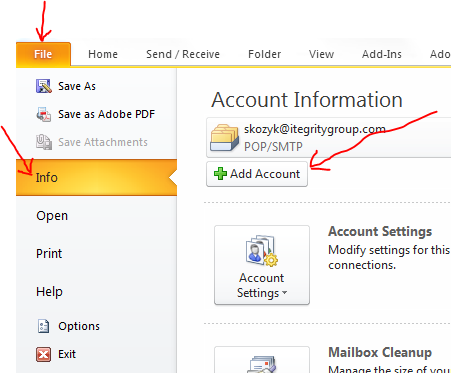Click the Account Information heading
Image resolution: width=451 pixels, height=373 pixels.
[307, 100]
